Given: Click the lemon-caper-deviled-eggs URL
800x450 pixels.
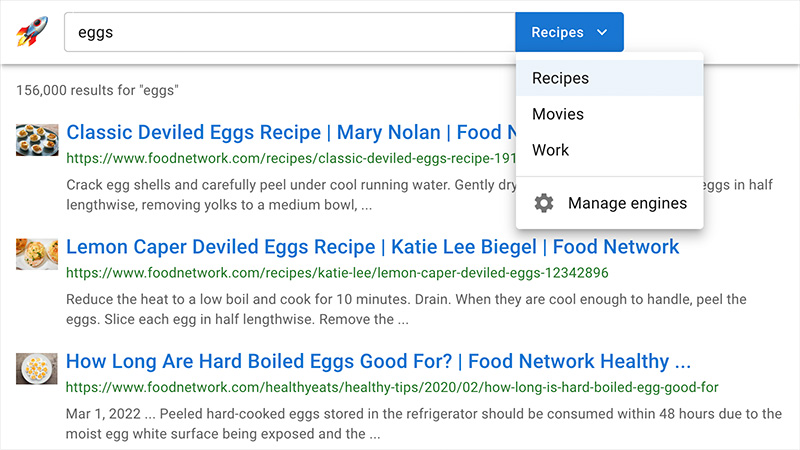Looking at the screenshot, I should click(x=337, y=273).
